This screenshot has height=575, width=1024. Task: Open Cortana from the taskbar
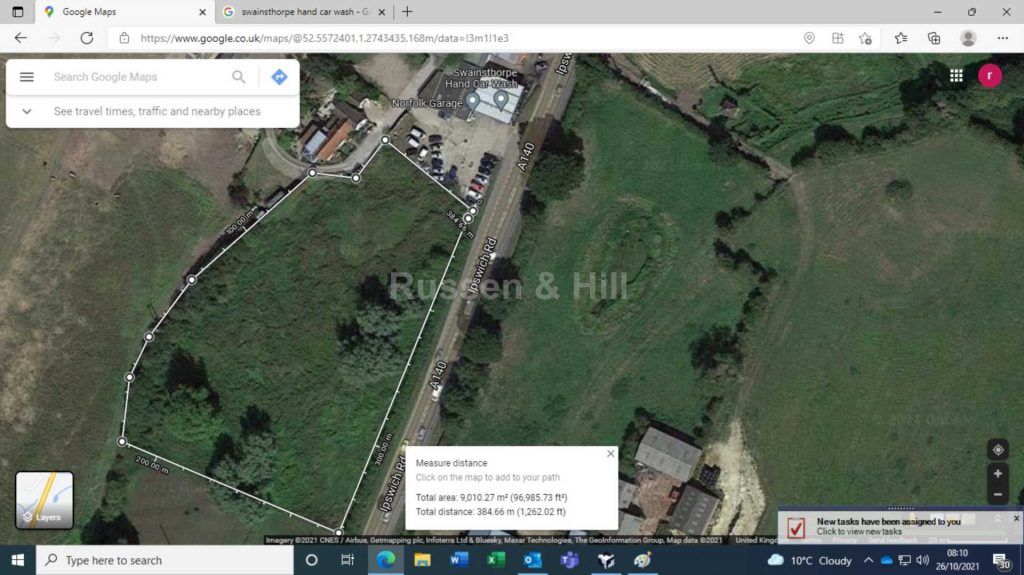(312, 560)
